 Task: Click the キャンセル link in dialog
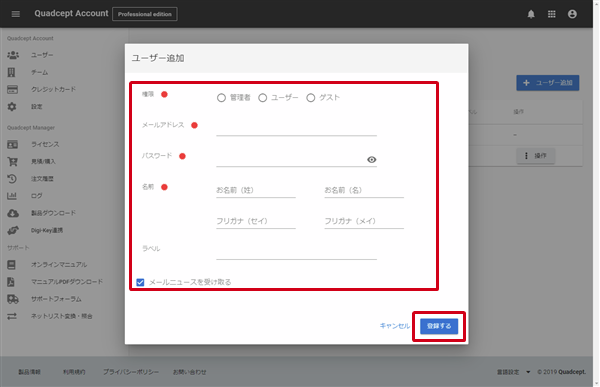395,326
